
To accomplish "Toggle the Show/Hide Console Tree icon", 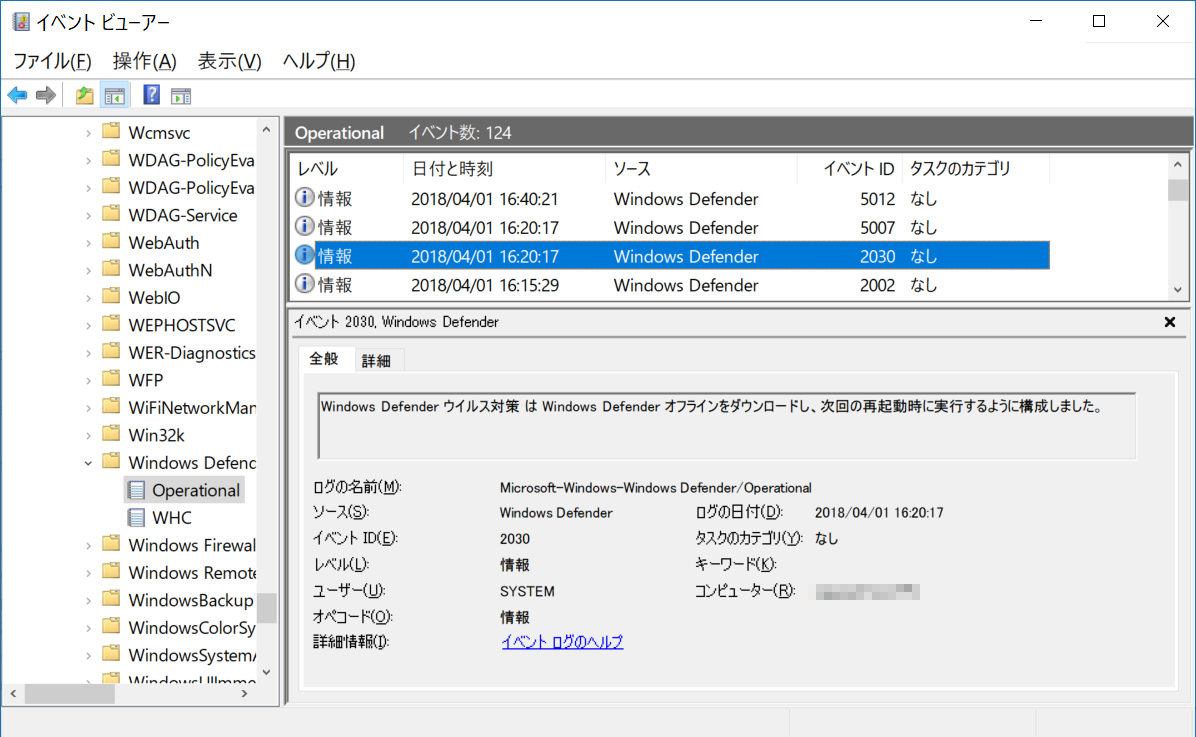I will click(115, 95).
